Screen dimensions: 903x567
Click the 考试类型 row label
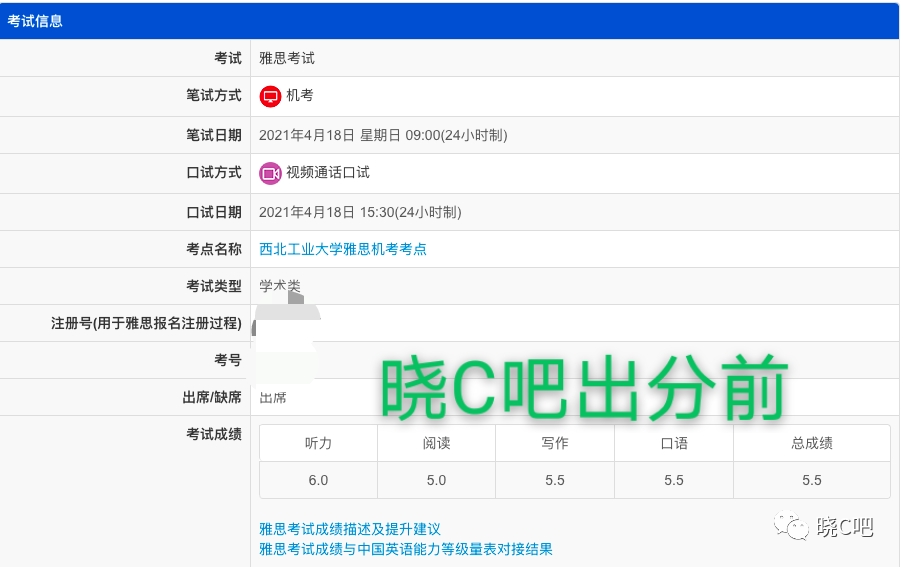[214, 286]
